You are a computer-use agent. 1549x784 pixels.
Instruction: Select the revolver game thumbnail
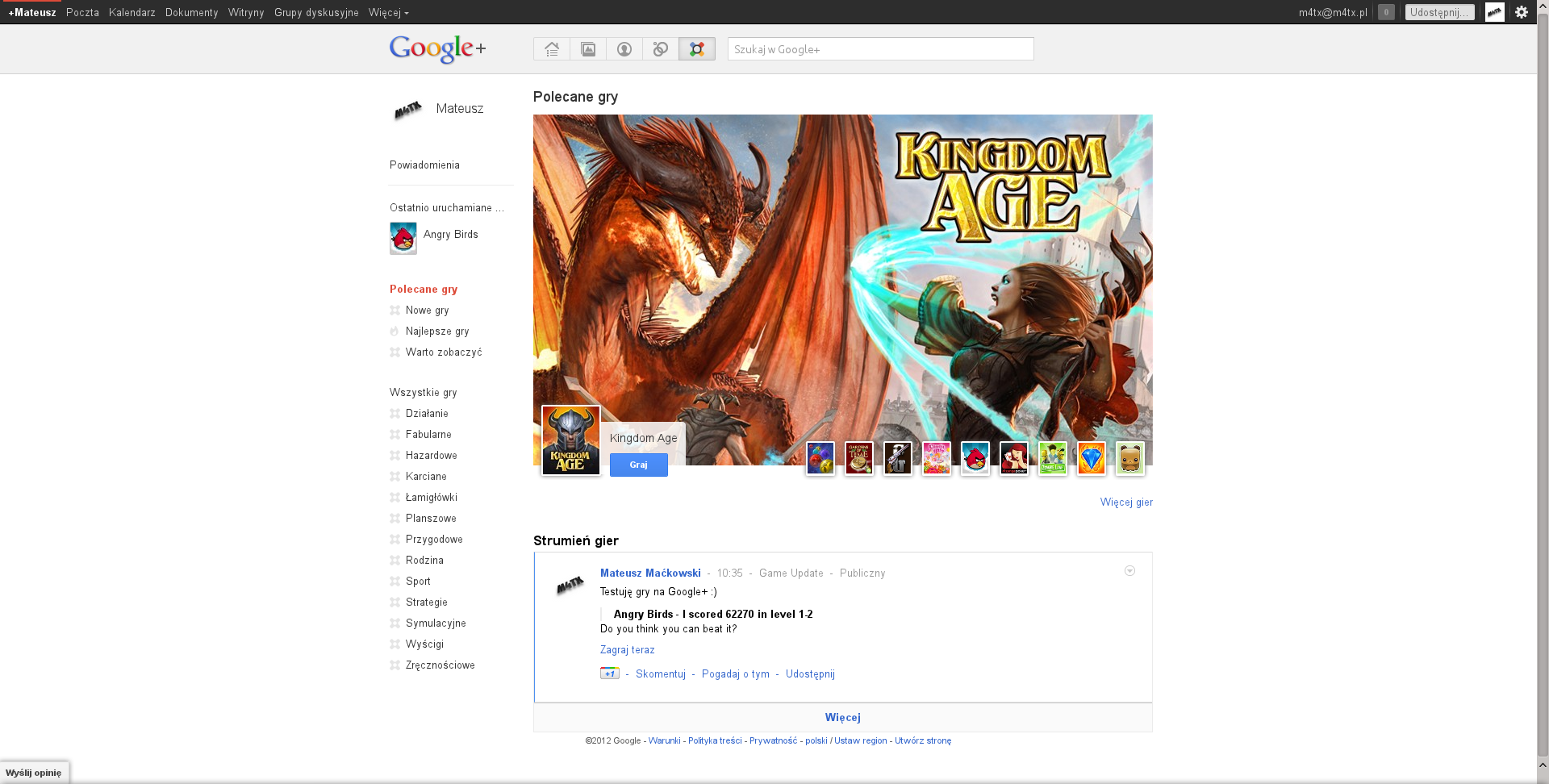pyautogui.click(x=898, y=458)
